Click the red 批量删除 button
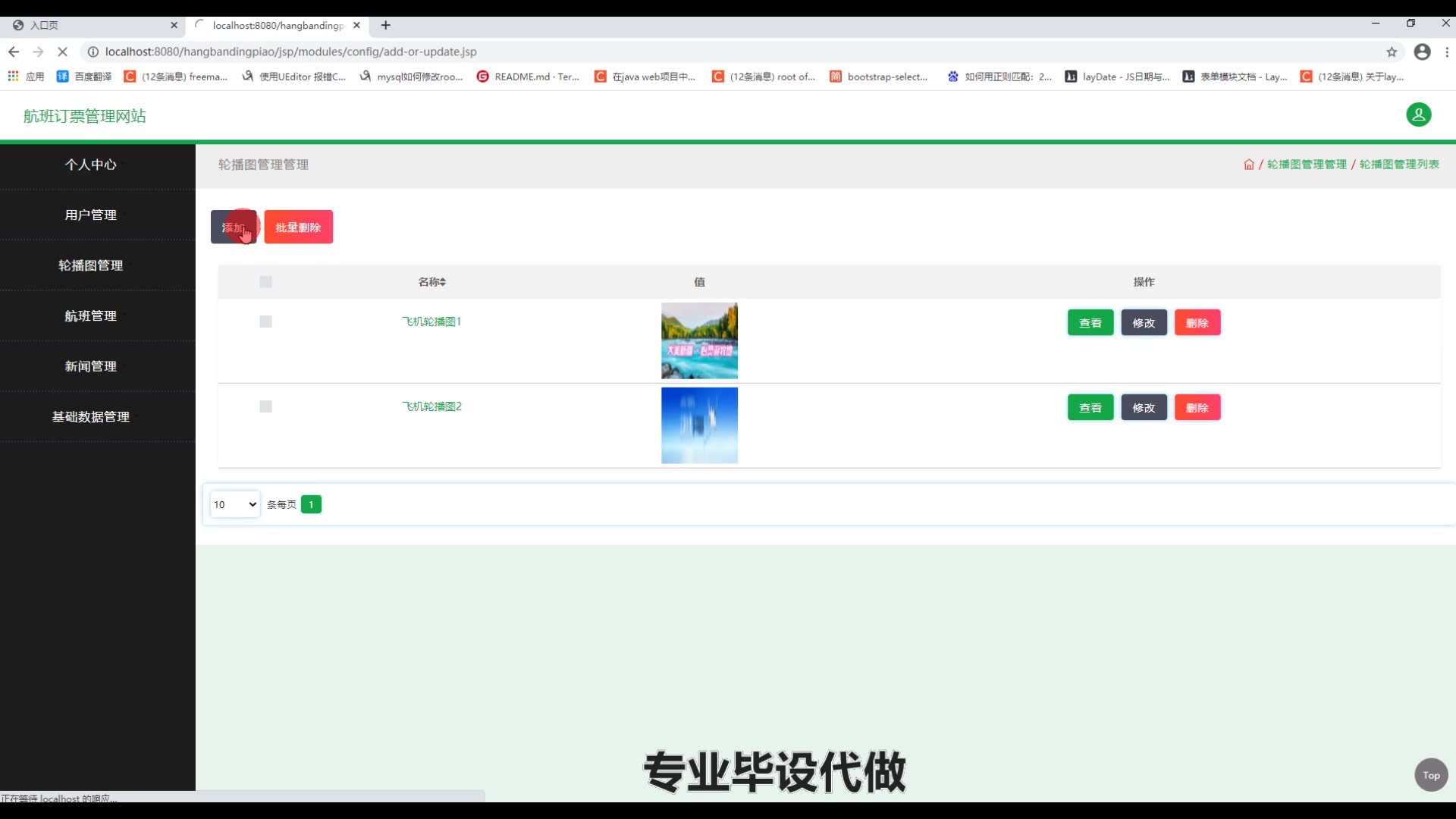The image size is (1456, 819). 298,227
